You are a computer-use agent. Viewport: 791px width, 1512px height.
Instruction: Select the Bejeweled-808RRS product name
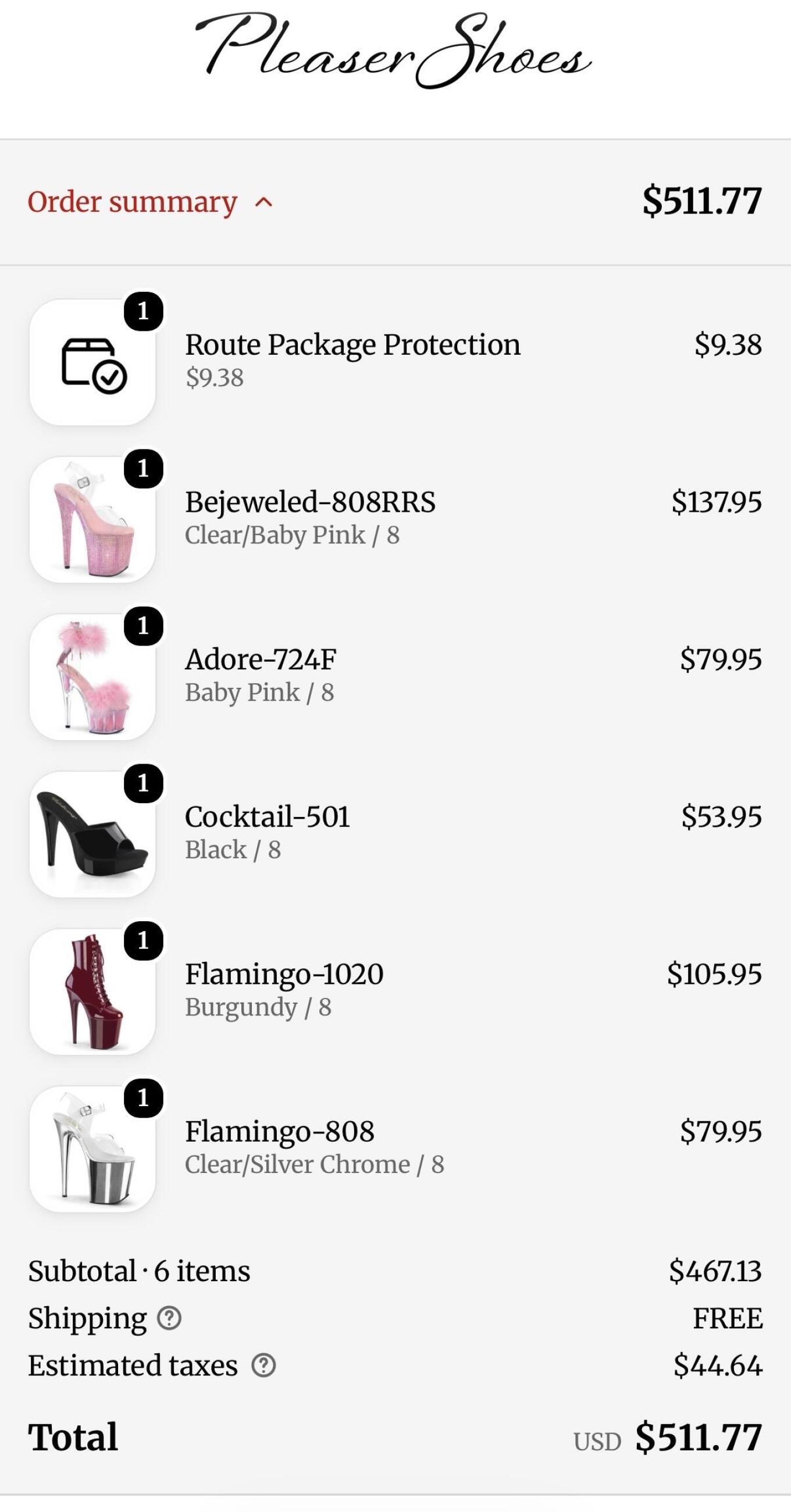coord(310,502)
